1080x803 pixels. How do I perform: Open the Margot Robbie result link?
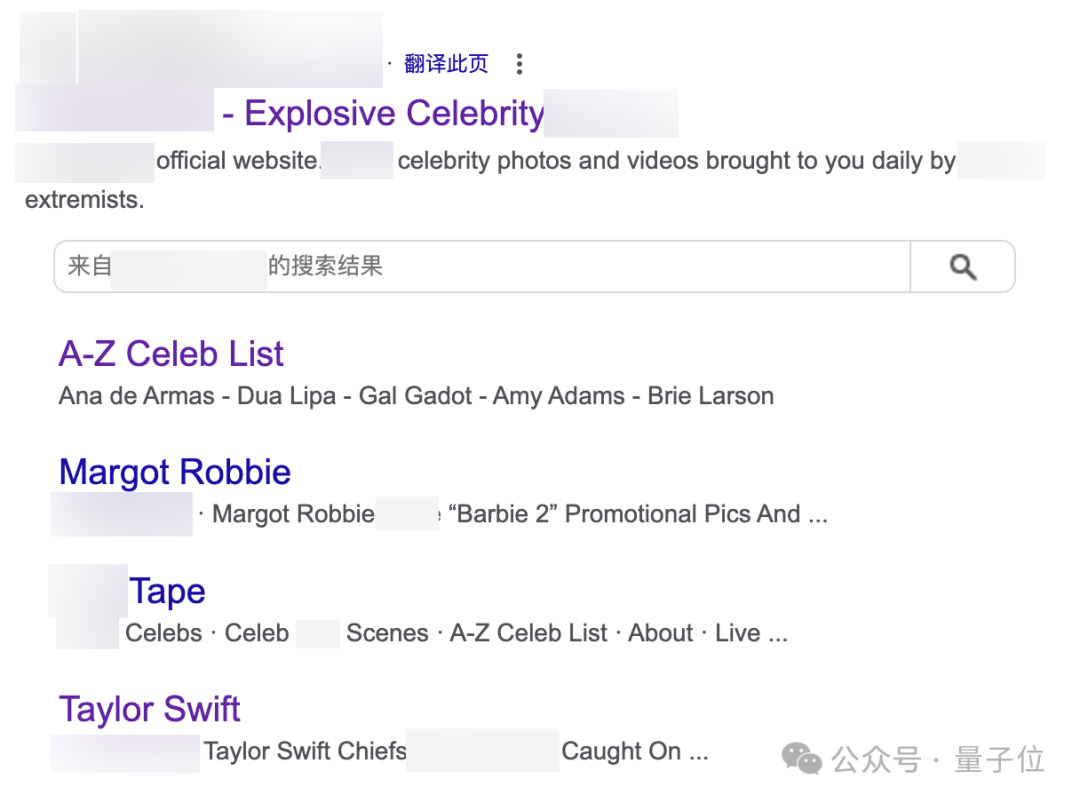(174, 471)
